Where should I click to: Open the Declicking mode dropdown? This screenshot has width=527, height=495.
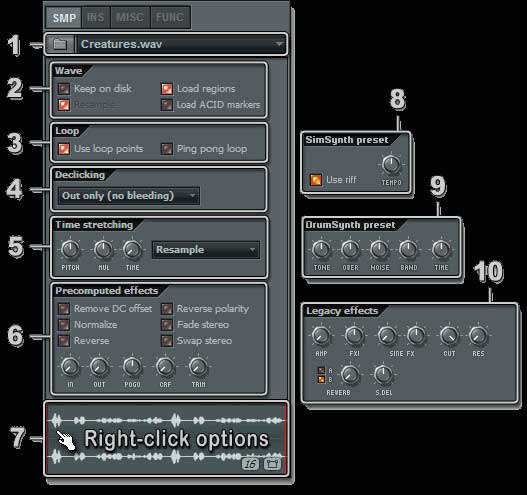click(129, 196)
